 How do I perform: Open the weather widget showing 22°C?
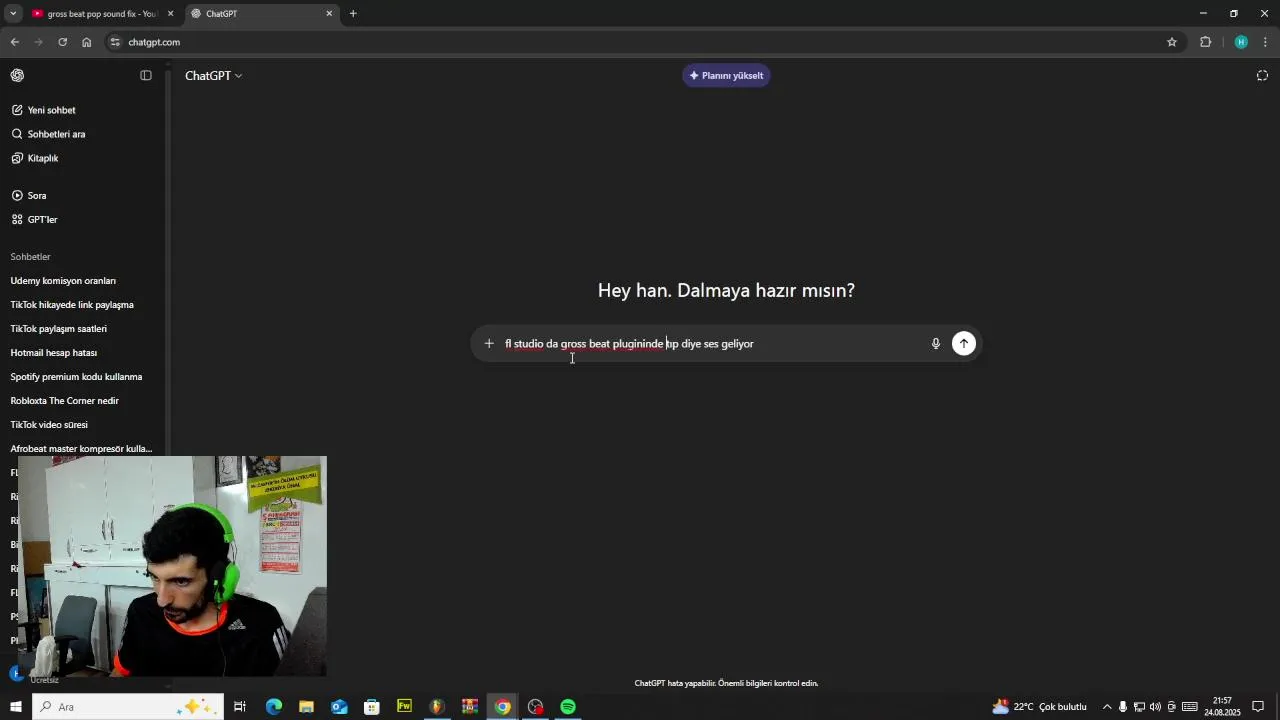point(1039,707)
